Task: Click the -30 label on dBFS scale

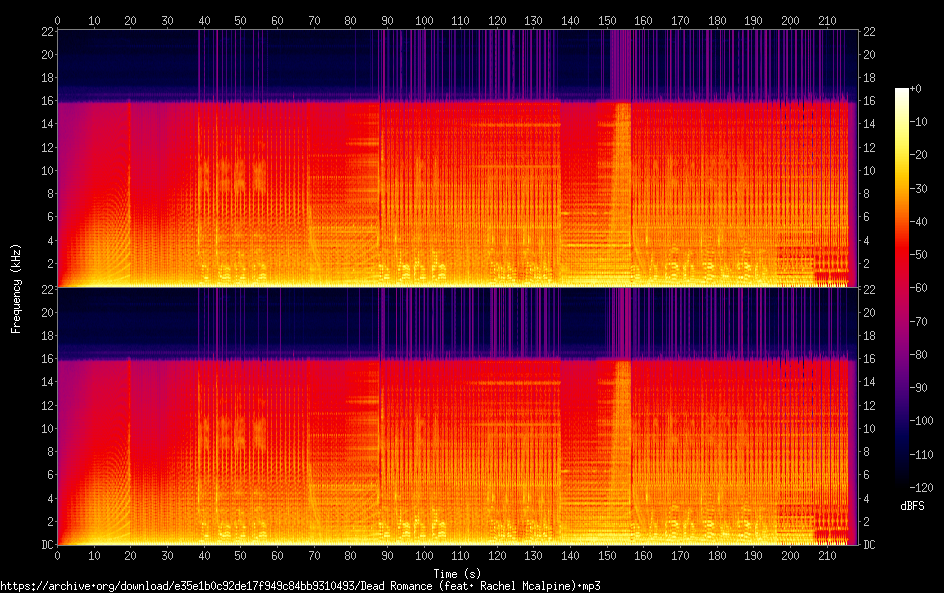Action: 919,188
